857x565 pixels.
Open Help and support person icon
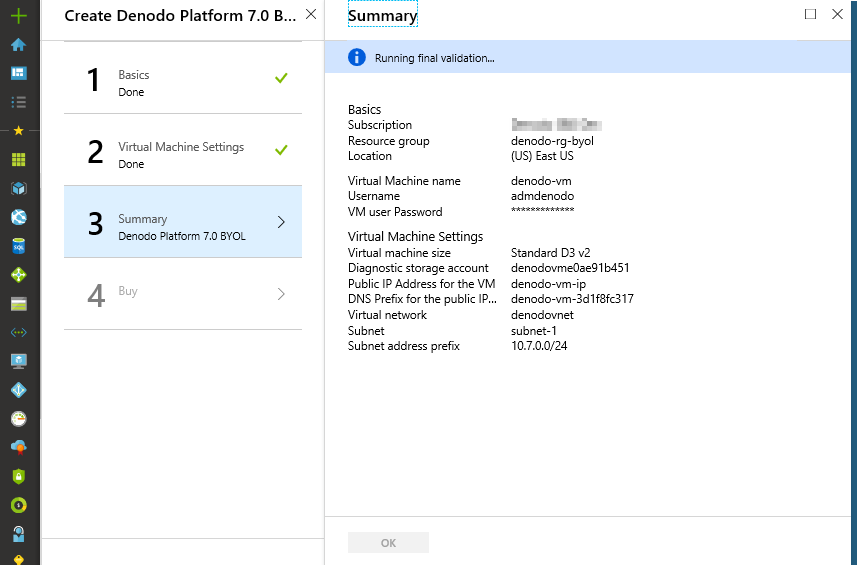[x=19, y=534]
